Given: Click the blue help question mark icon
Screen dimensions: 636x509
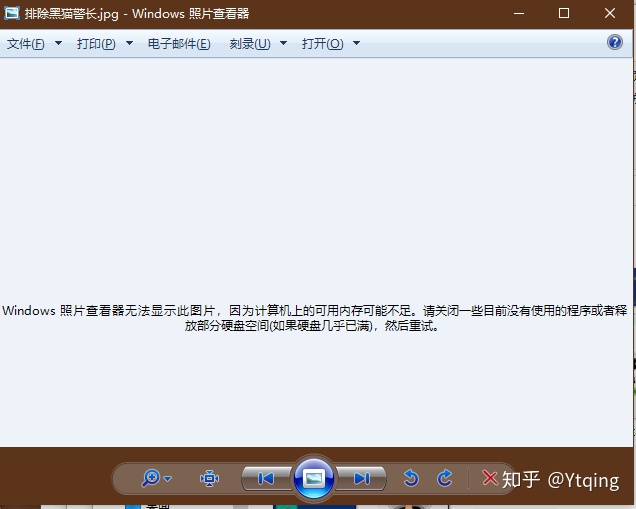Looking at the screenshot, I should [615, 42].
